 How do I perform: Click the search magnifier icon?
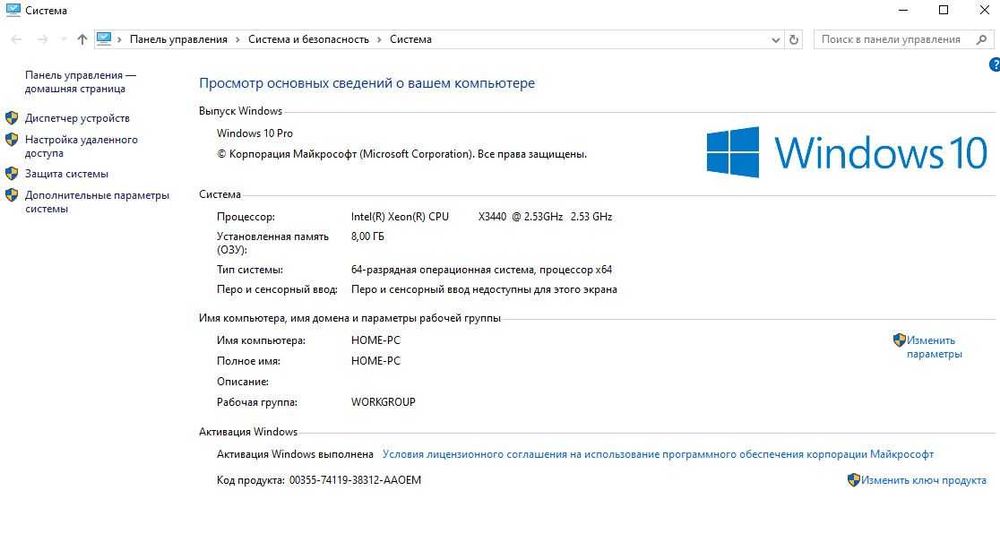point(982,40)
